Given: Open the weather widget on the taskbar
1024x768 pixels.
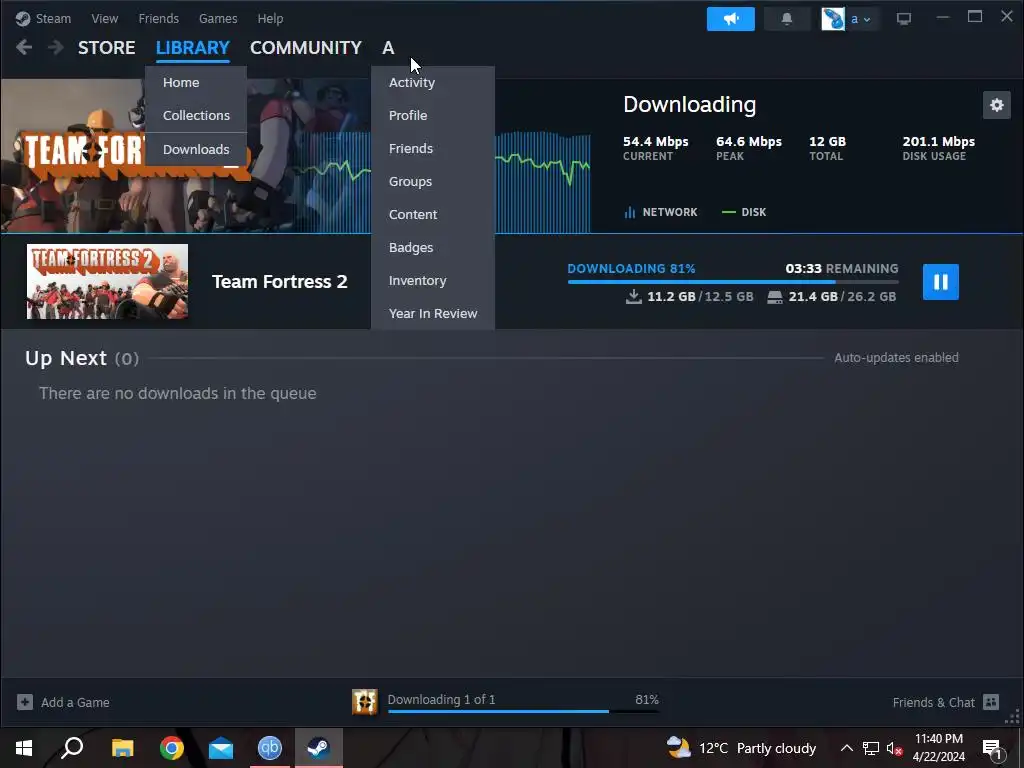Looking at the screenshot, I should click(x=741, y=748).
